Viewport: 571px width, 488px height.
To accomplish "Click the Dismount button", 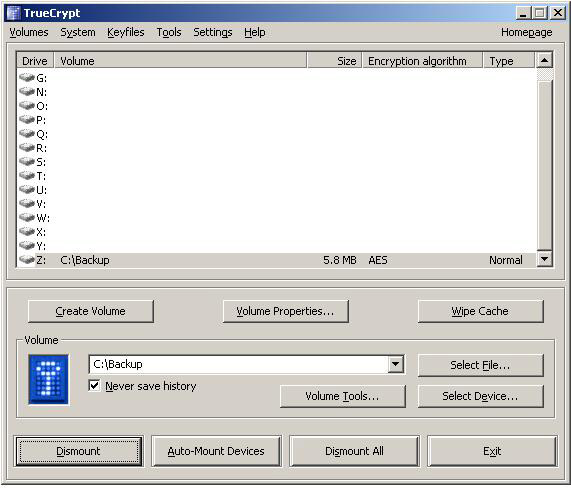I will pyautogui.click(x=79, y=451).
